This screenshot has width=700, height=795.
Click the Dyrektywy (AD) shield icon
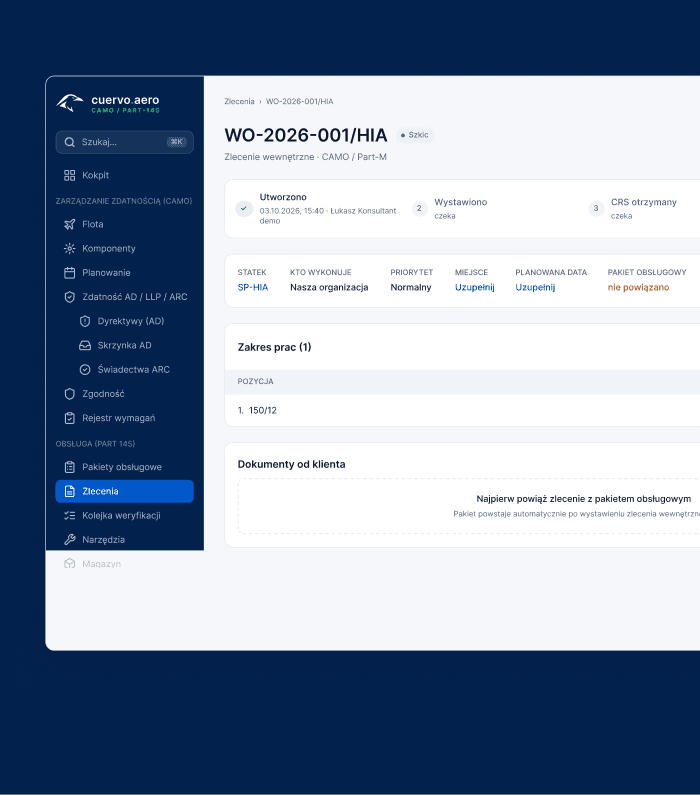pyautogui.click(x=85, y=321)
